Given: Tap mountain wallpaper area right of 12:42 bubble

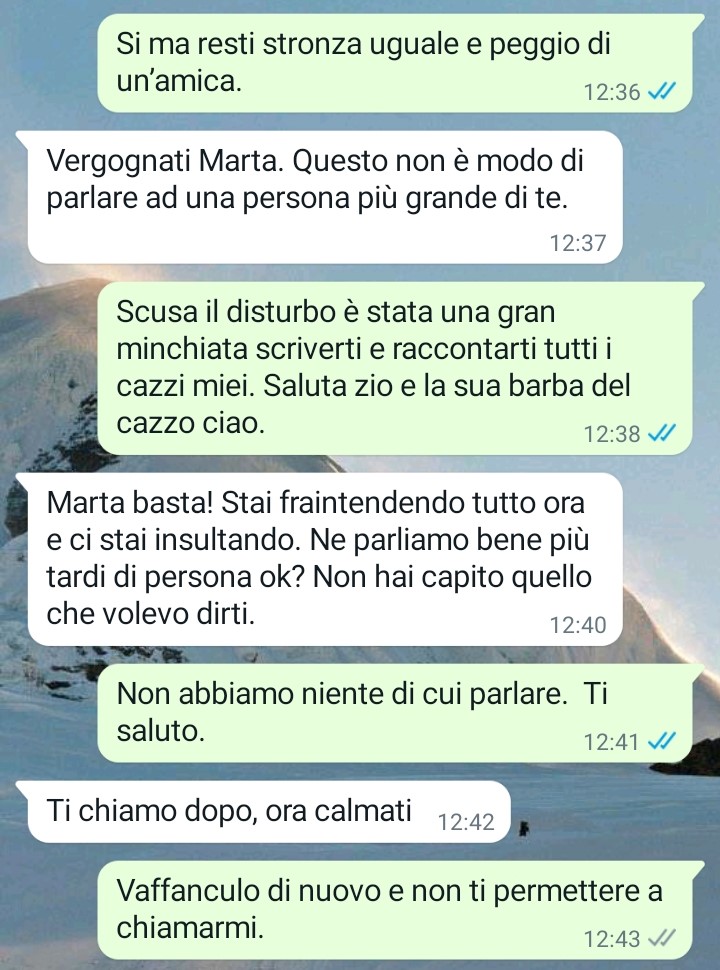Looking at the screenshot, I should [612, 812].
